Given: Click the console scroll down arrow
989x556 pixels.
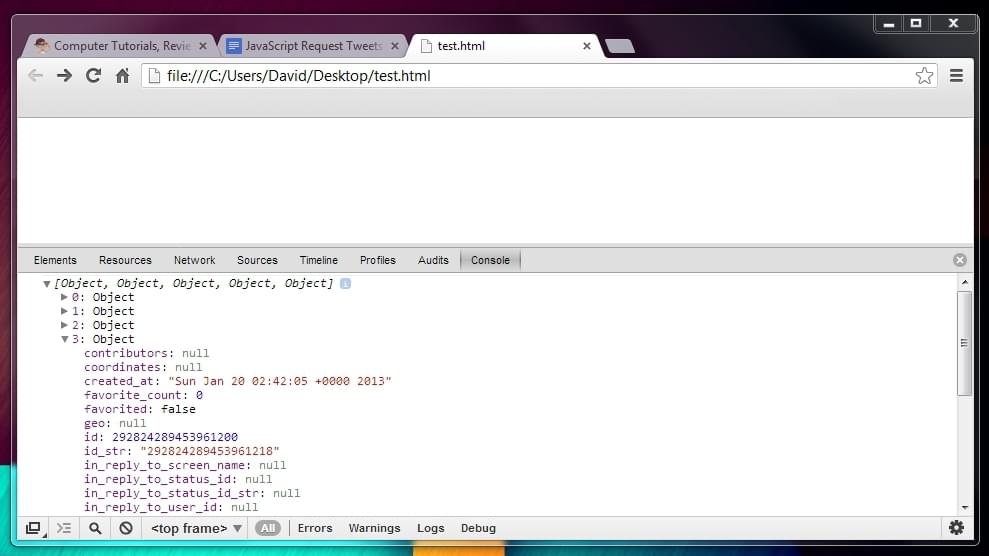Looking at the screenshot, I should pyautogui.click(x=964, y=507).
